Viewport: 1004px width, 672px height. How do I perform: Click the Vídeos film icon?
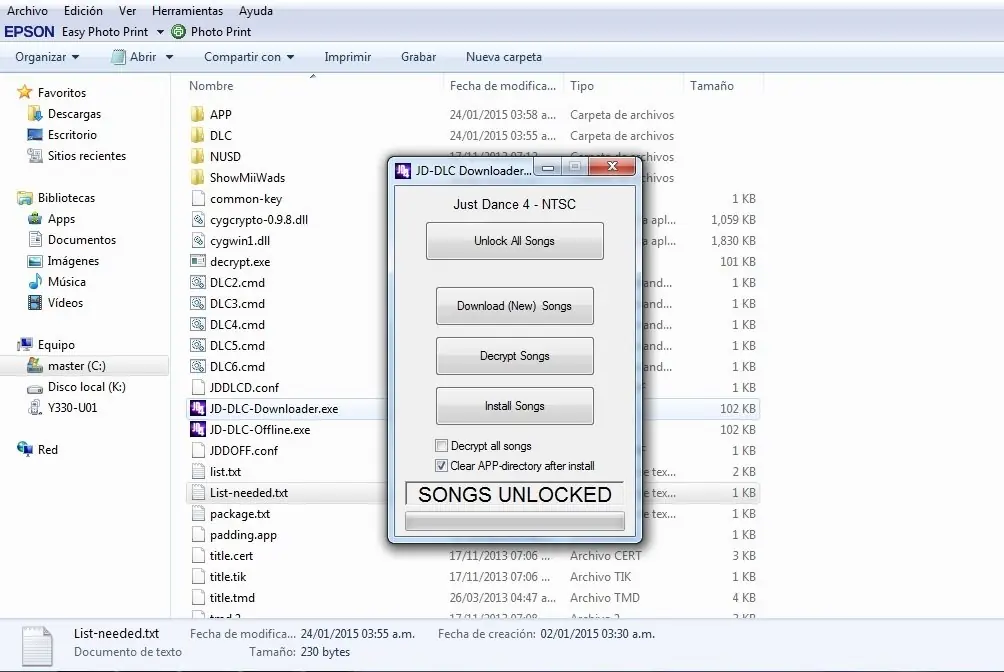click(x=35, y=303)
